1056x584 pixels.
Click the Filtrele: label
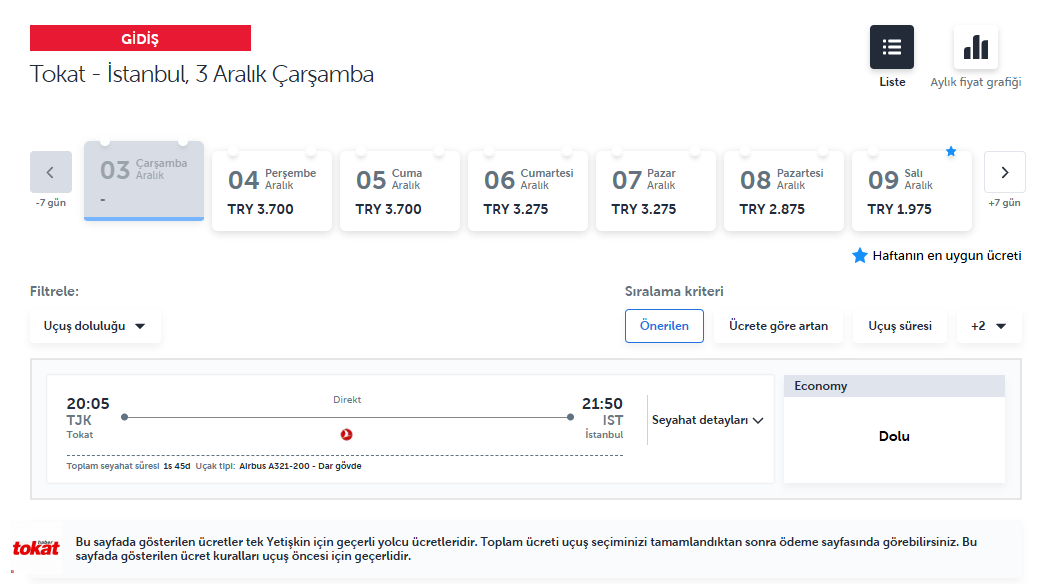[x=55, y=292]
